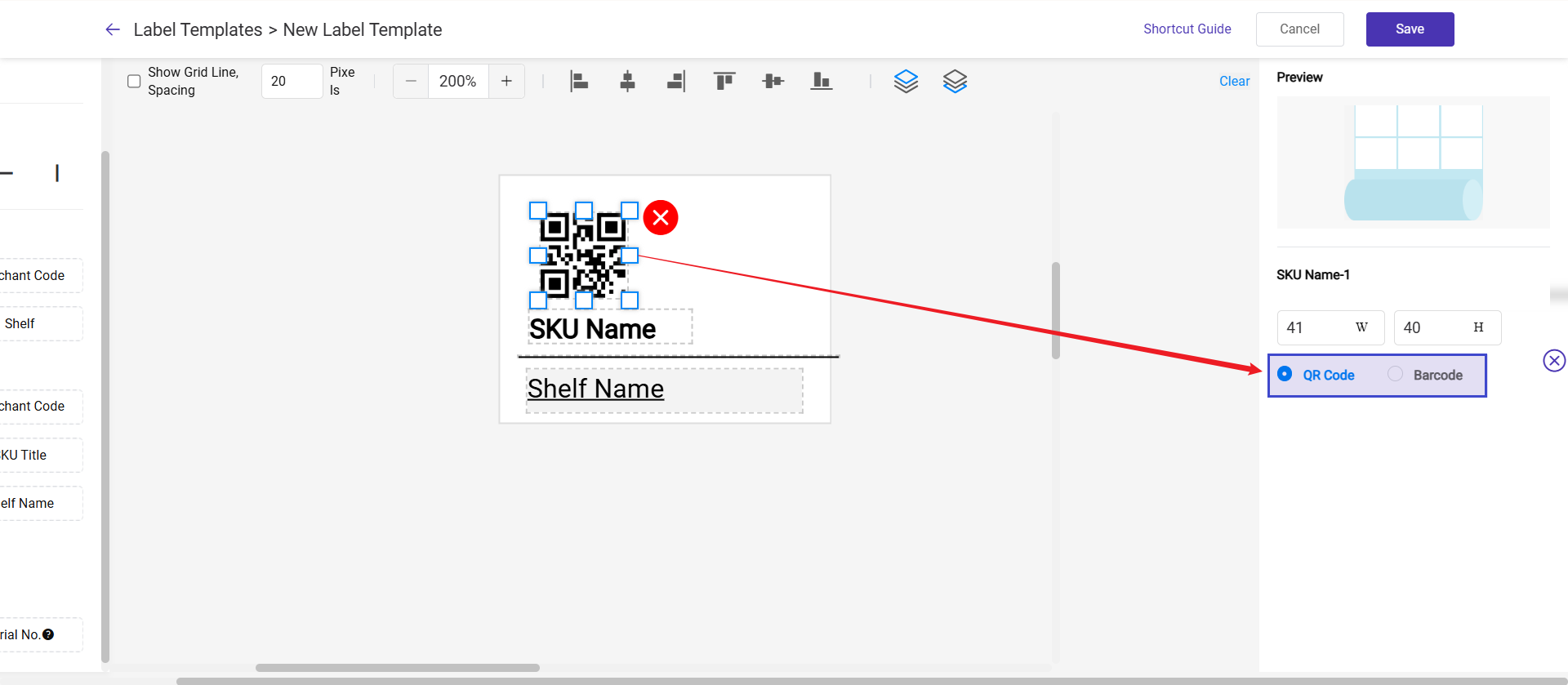Enable the Show Grid Line checkbox
1568x685 pixels.
(x=134, y=81)
